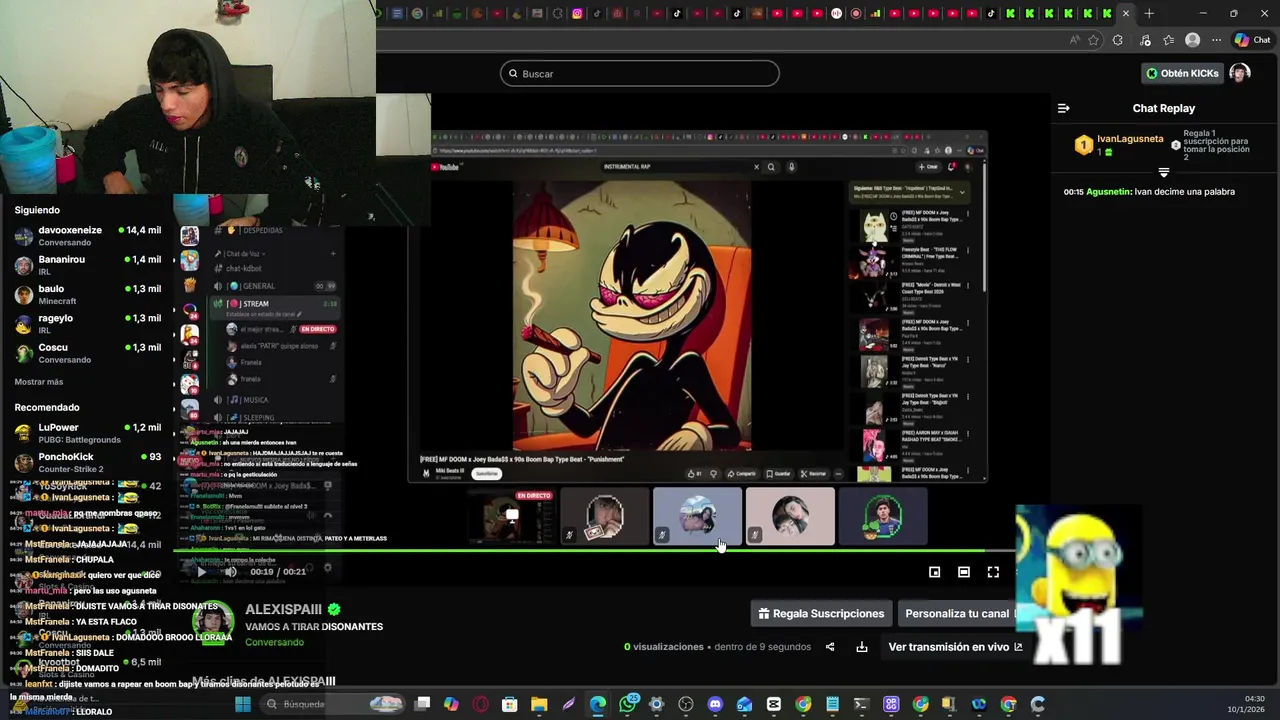1280x720 pixels.
Task: Add page to favorites with star icon
Action: tap(1094, 40)
